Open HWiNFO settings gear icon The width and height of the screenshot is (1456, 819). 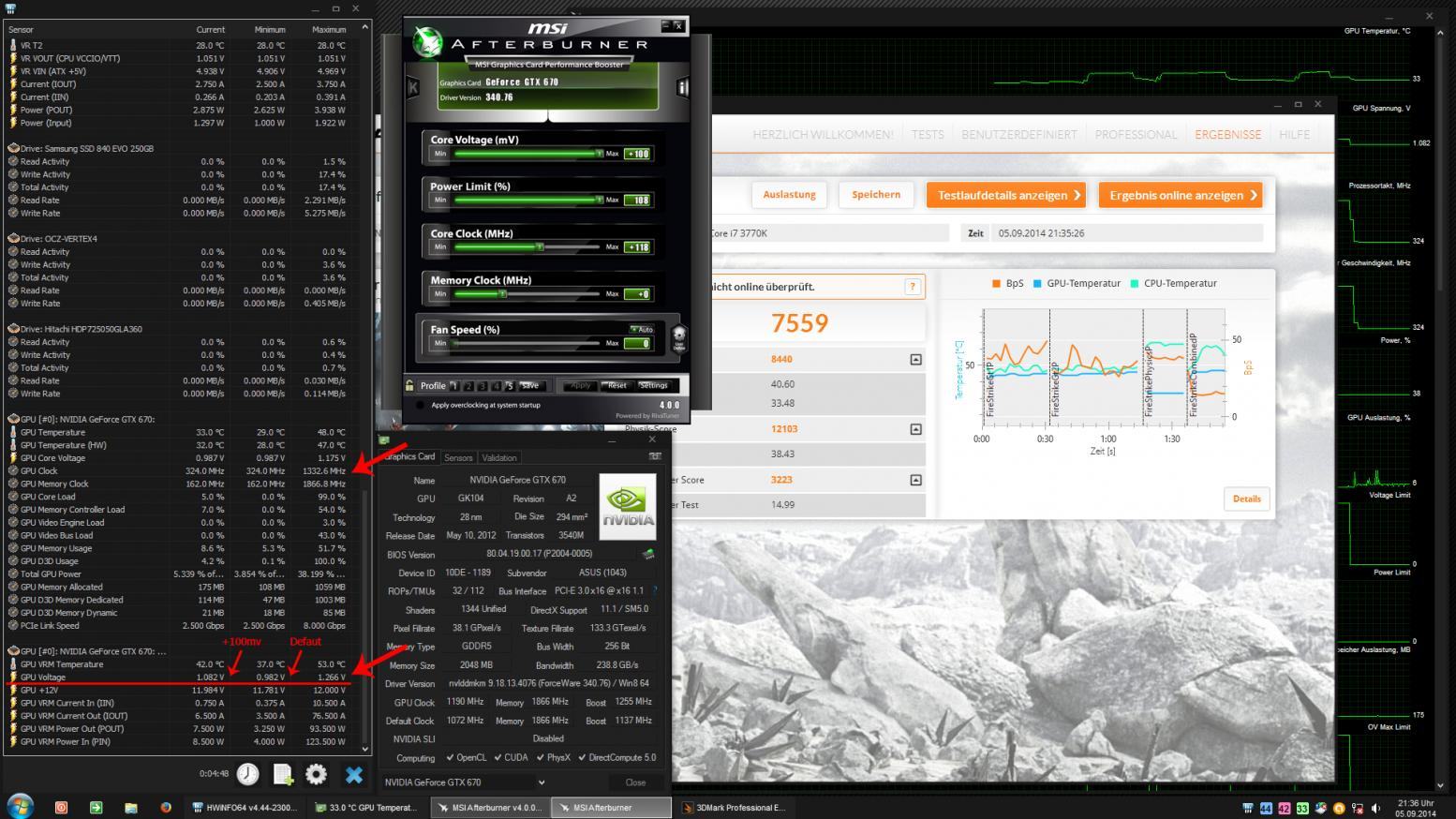317,774
